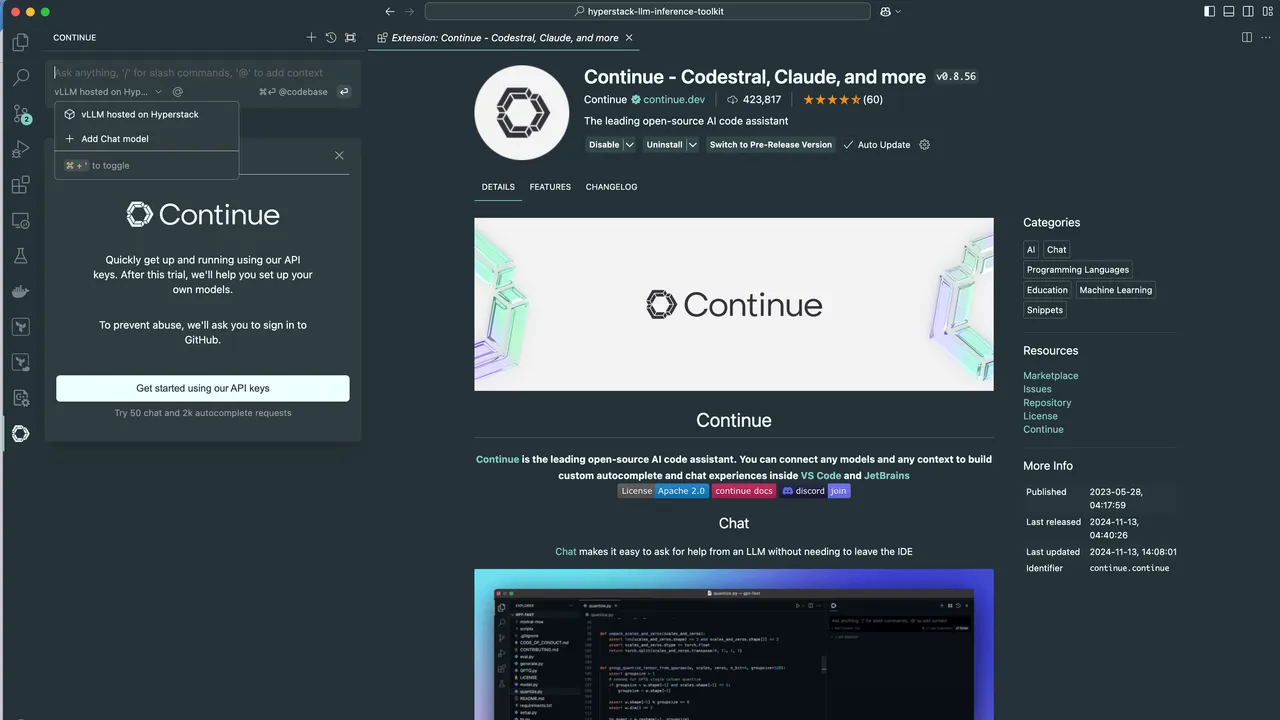
Task: Open the Continue link under Resources
Action: [x=1043, y=429]
